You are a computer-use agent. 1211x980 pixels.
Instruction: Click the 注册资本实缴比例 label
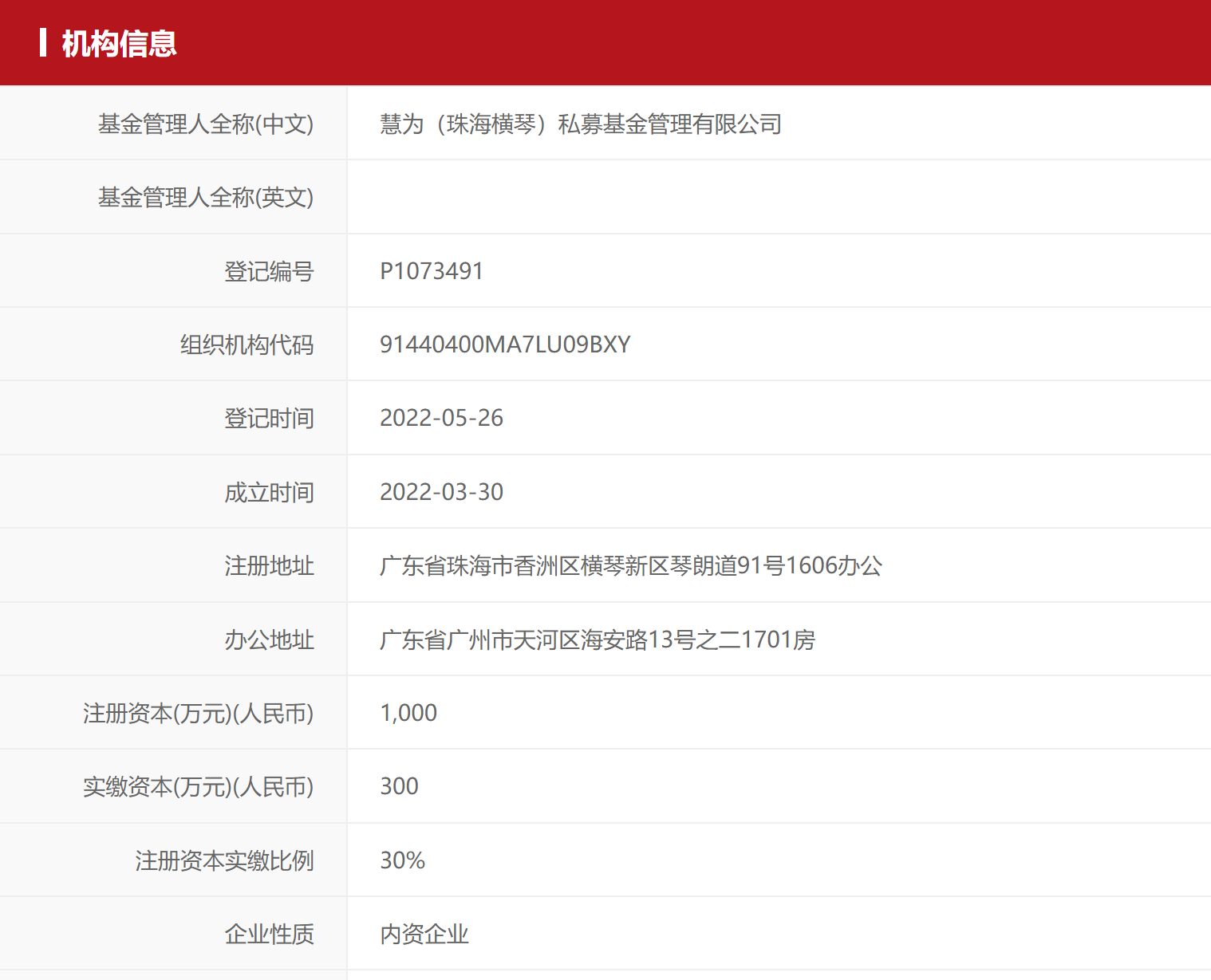pyautogui.click(x=224, y=860)
